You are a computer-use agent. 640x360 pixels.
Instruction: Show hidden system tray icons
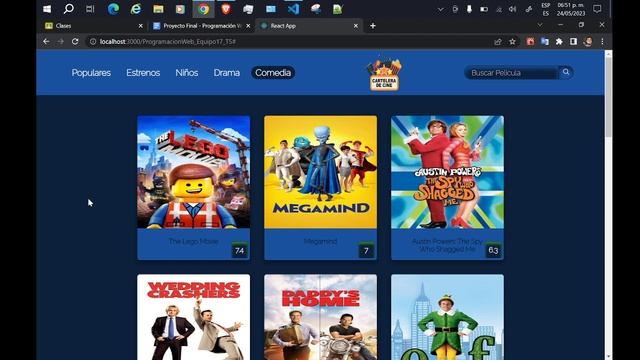[440, 9]
